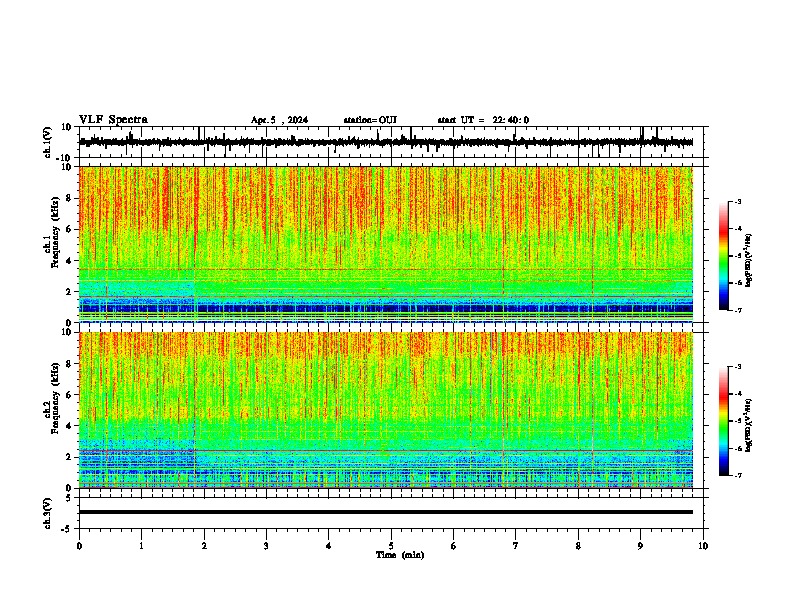Click the "-3" label on ch.2 colorbar
Screen dimensions: 792x612
737,367
